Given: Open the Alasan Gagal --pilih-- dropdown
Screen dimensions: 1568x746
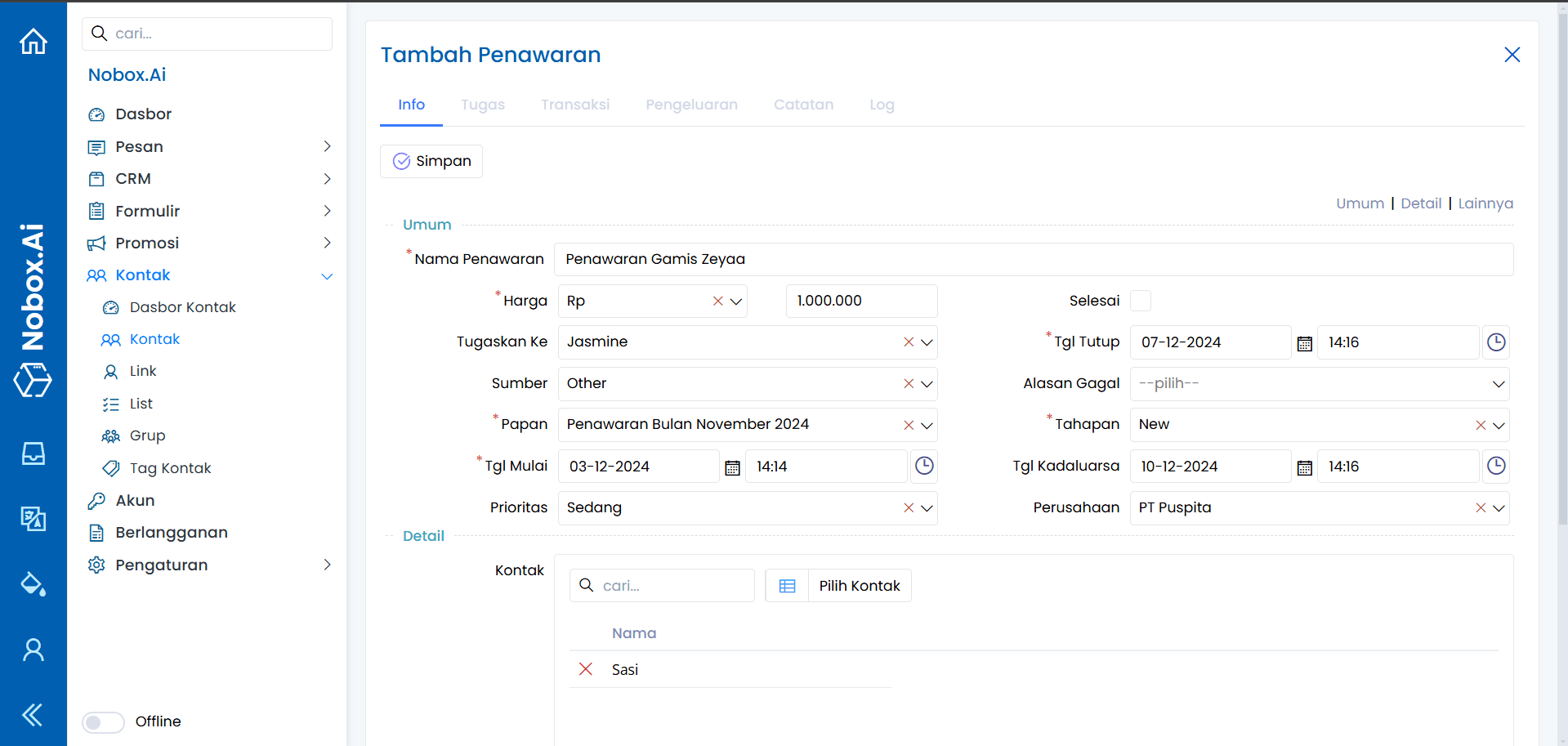Looking at the screenshot, I should click(x=1499, y=383).
